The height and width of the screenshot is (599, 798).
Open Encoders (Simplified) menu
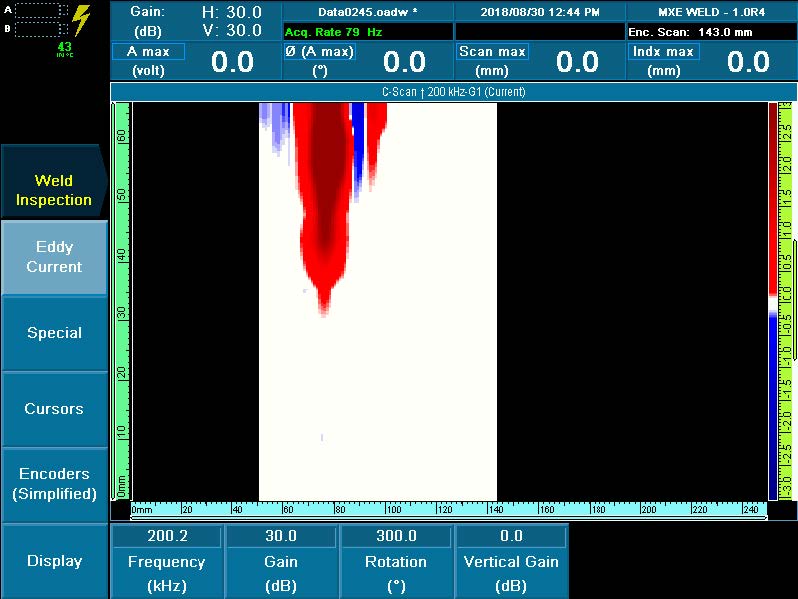[x=54, y=483]
